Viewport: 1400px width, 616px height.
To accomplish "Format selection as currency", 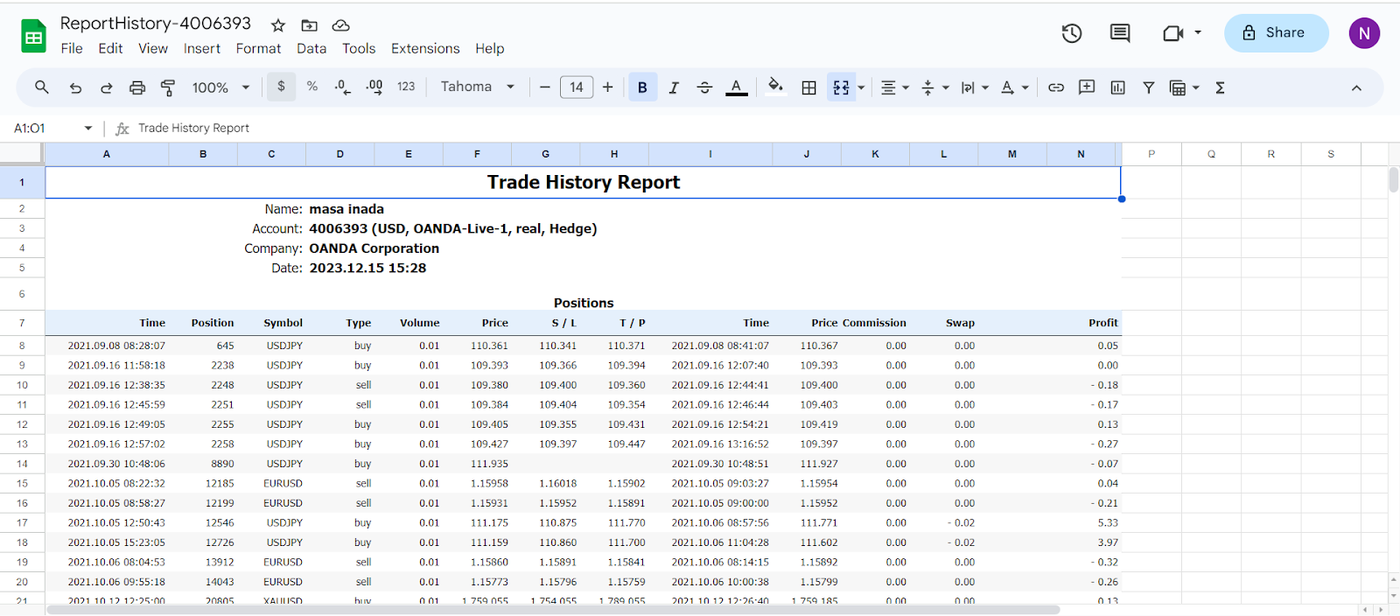I will (x=281, y=87).
